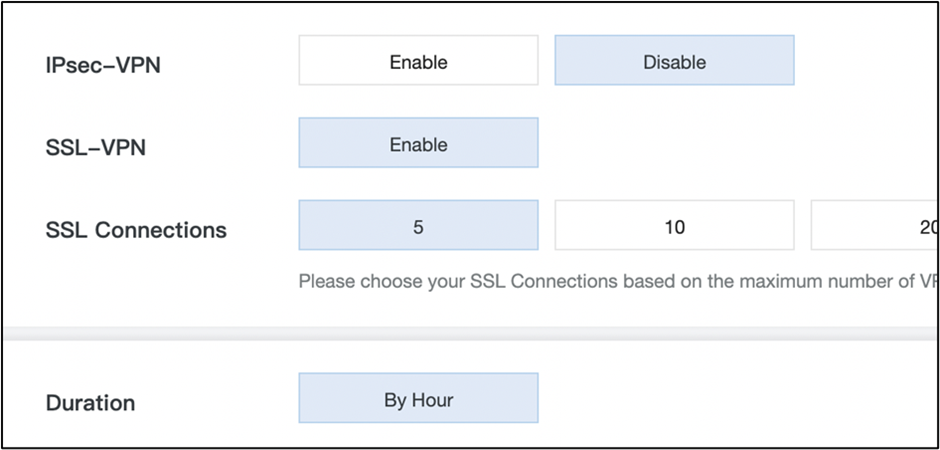Click the SSL-VPN row label
Image resolution: width=940 pixels, height=450 pixels.
96,146
